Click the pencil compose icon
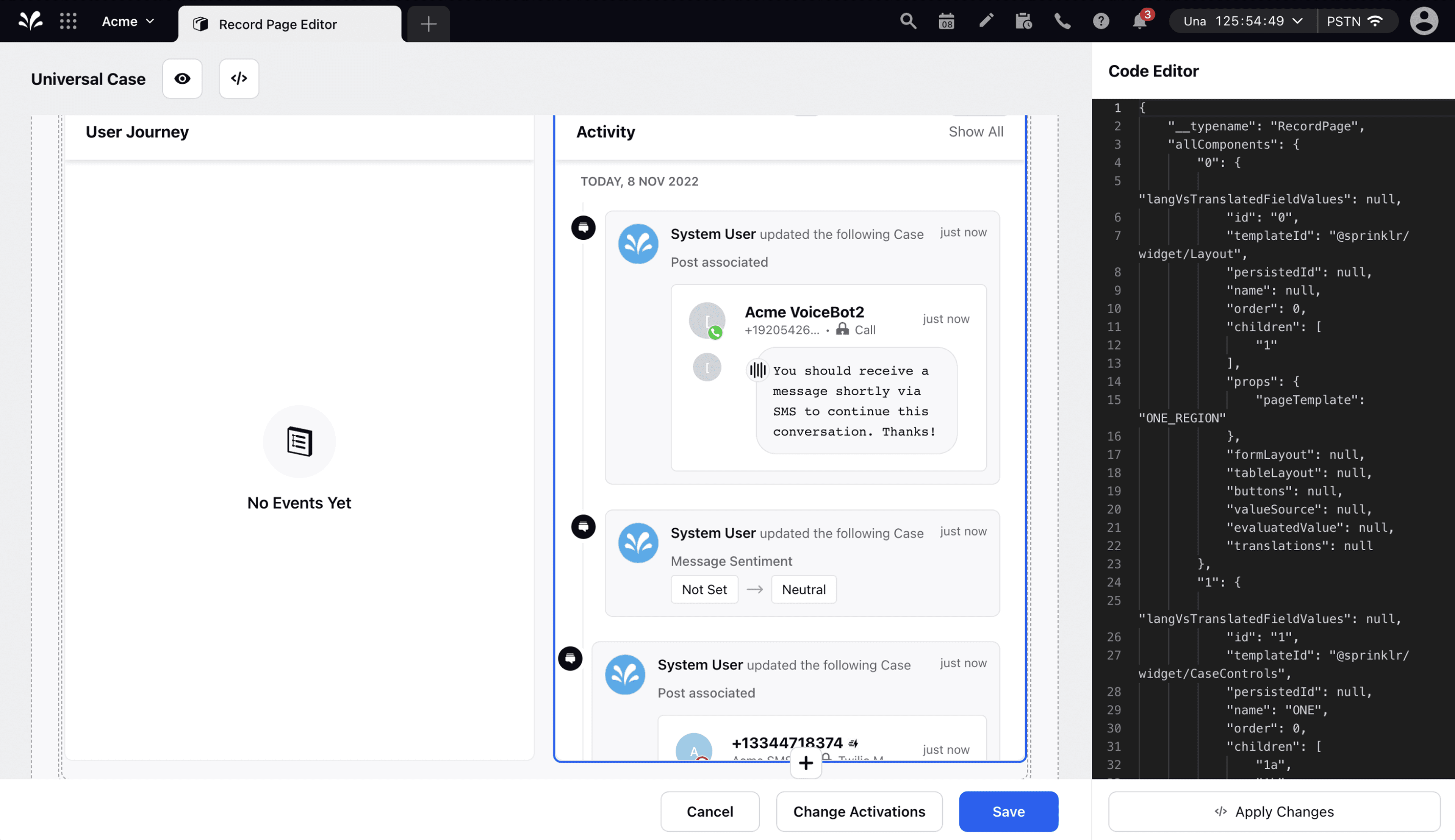The image size is (1455, 840). [x=986, y=21]
